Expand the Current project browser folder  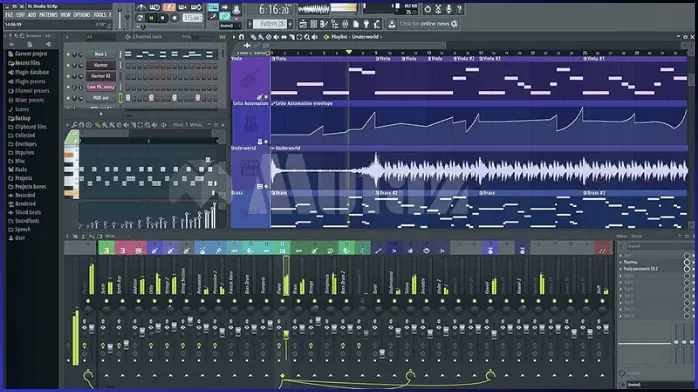pyautogui.click(x=28, y=54)
